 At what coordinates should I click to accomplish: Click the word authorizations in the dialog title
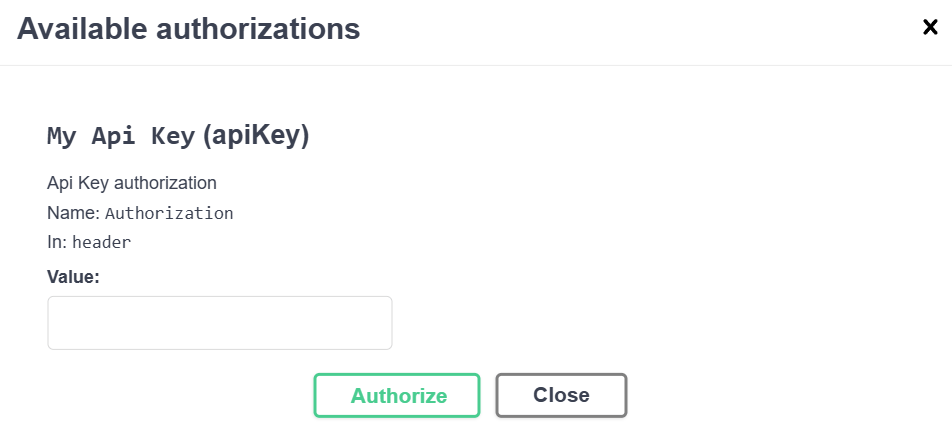(x=258, y=29)
